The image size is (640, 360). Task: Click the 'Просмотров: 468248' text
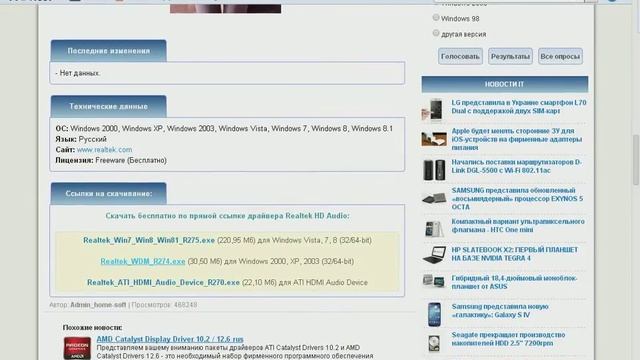[x=164, y=305]
